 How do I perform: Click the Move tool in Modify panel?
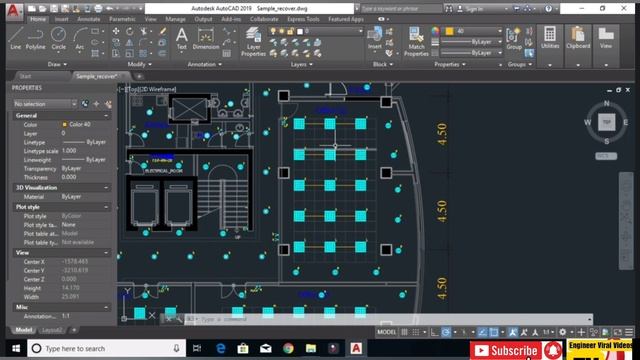click(116, 31)
